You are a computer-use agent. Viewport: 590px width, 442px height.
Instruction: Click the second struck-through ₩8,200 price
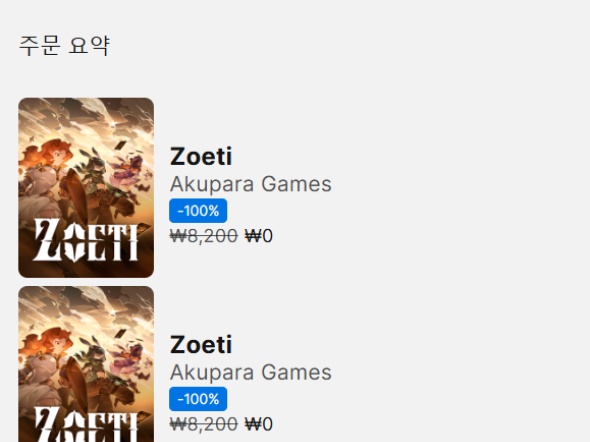point(204,424)
